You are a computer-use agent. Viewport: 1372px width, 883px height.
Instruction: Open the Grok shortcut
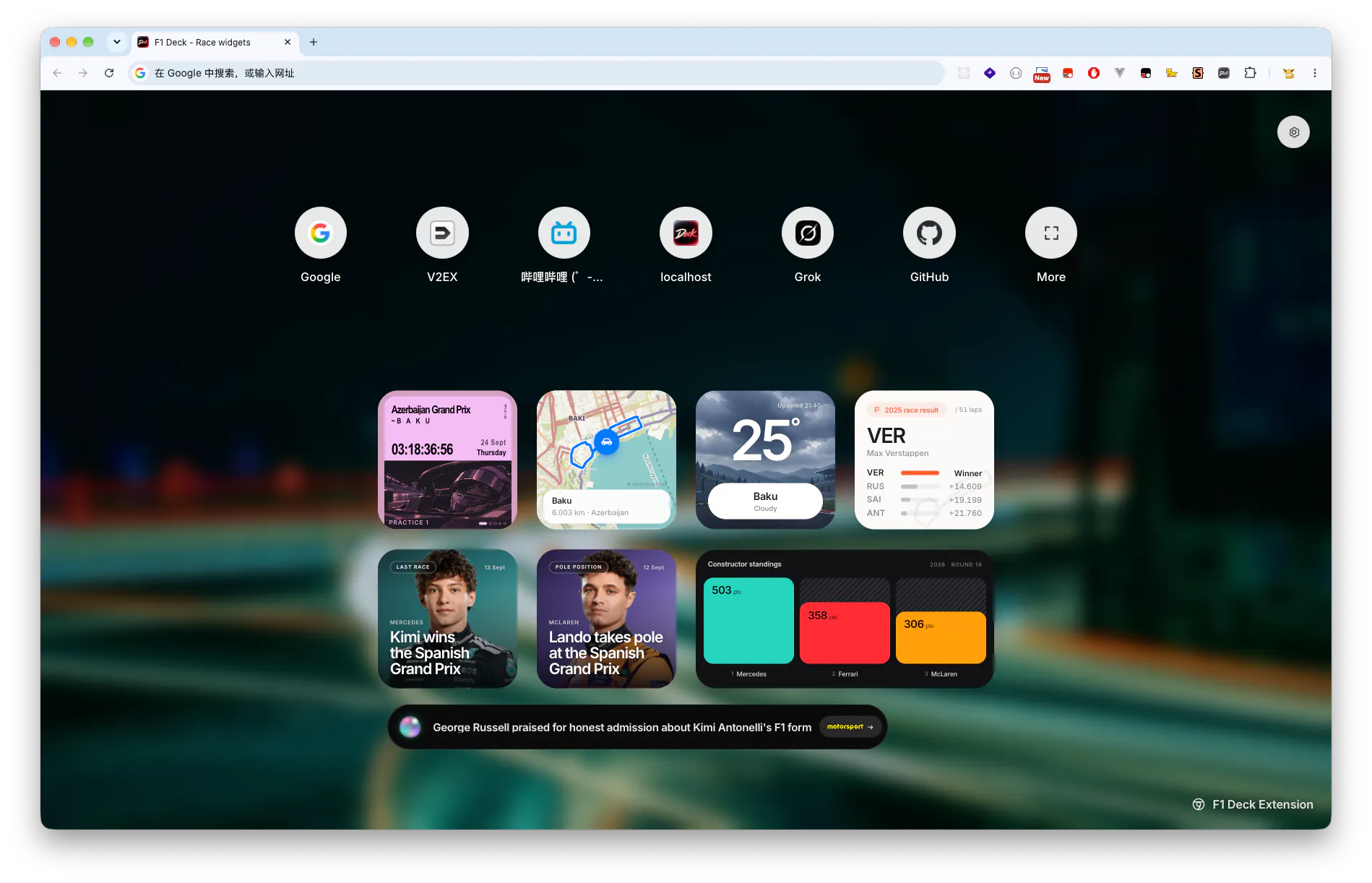click(808, 233)
